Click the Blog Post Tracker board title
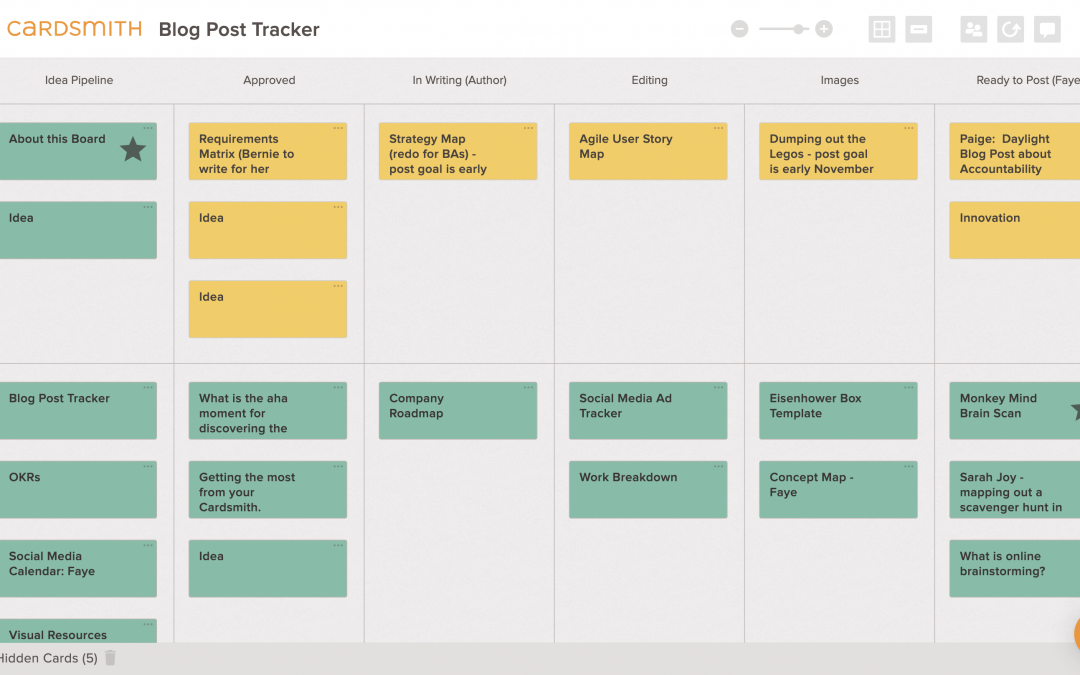The width and height of the screenshot is (1080, 675). [239, 30]
